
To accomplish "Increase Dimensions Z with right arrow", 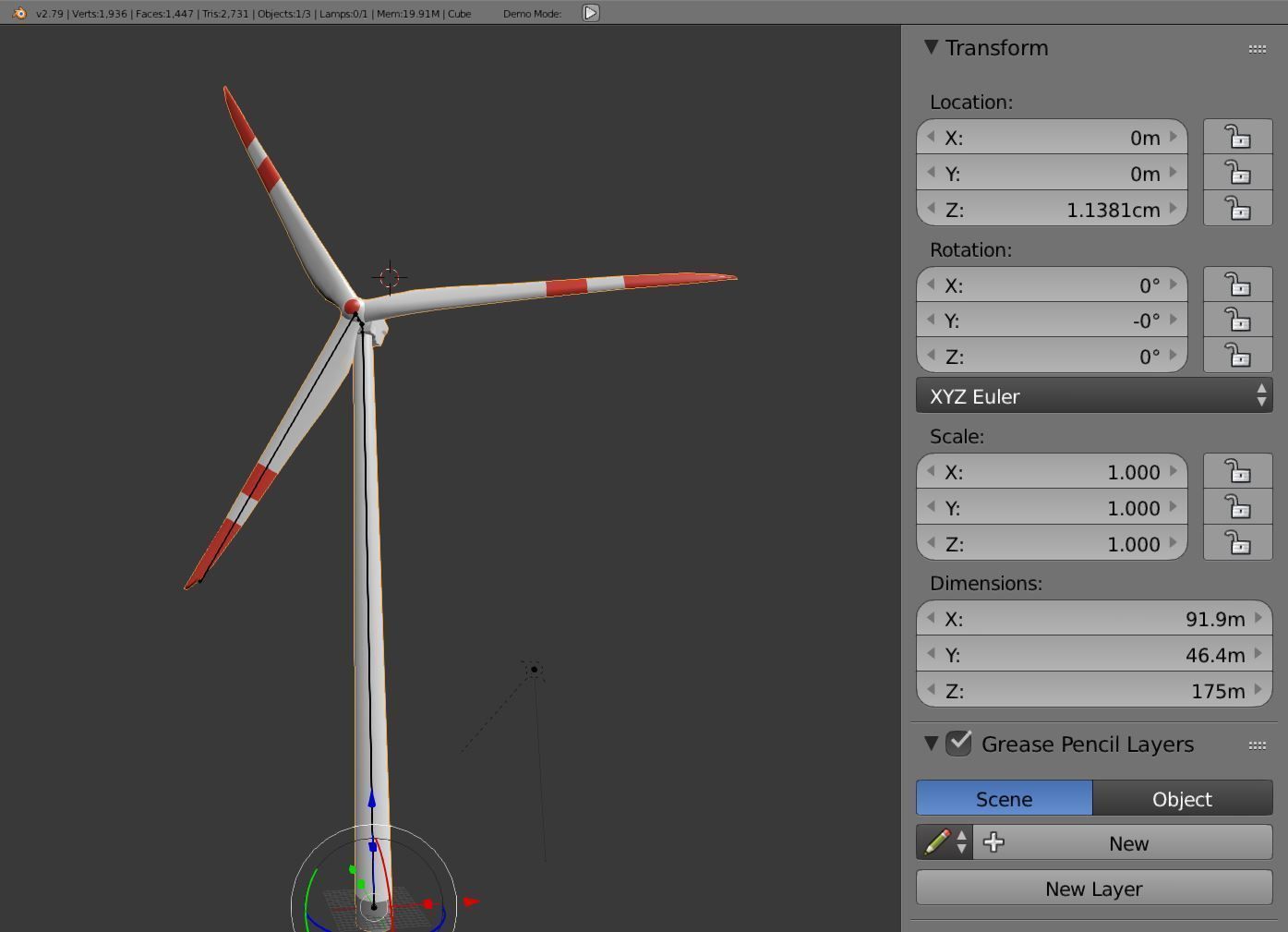I will (1258, 690).
